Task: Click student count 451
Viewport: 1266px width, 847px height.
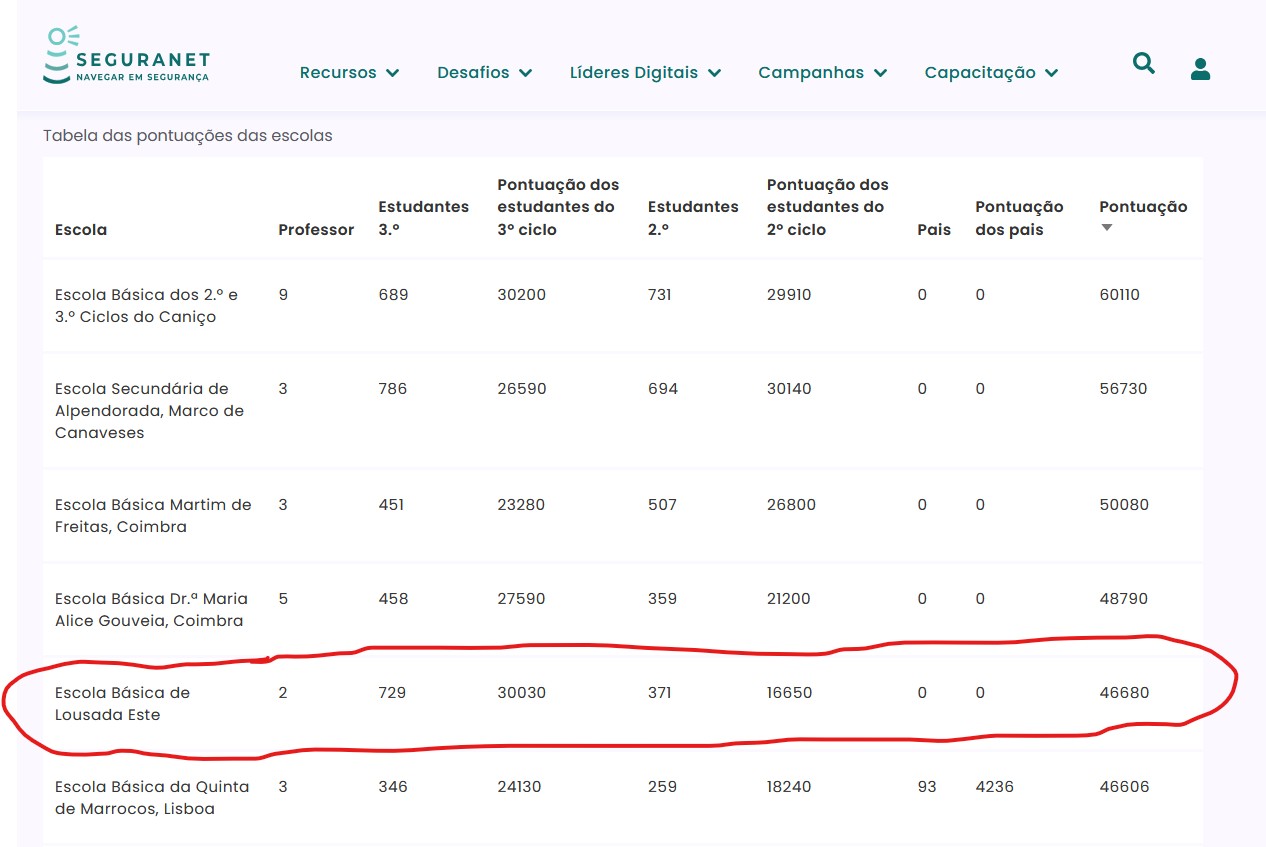Action: pos(391,505)
